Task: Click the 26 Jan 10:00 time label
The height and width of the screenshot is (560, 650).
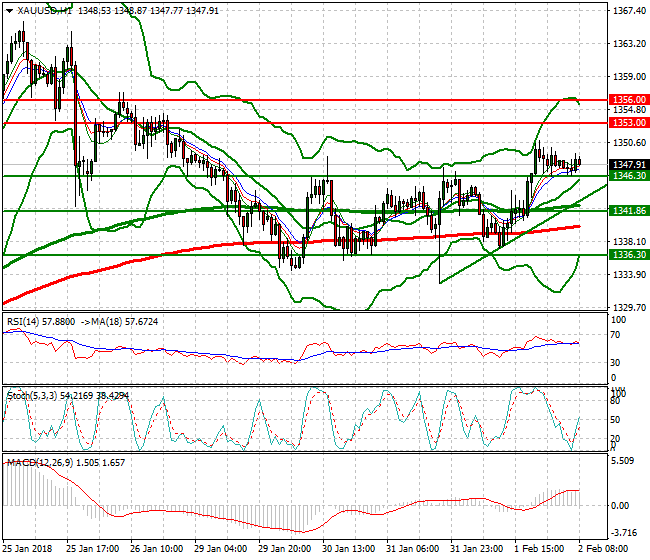Action: coord(156,549)
